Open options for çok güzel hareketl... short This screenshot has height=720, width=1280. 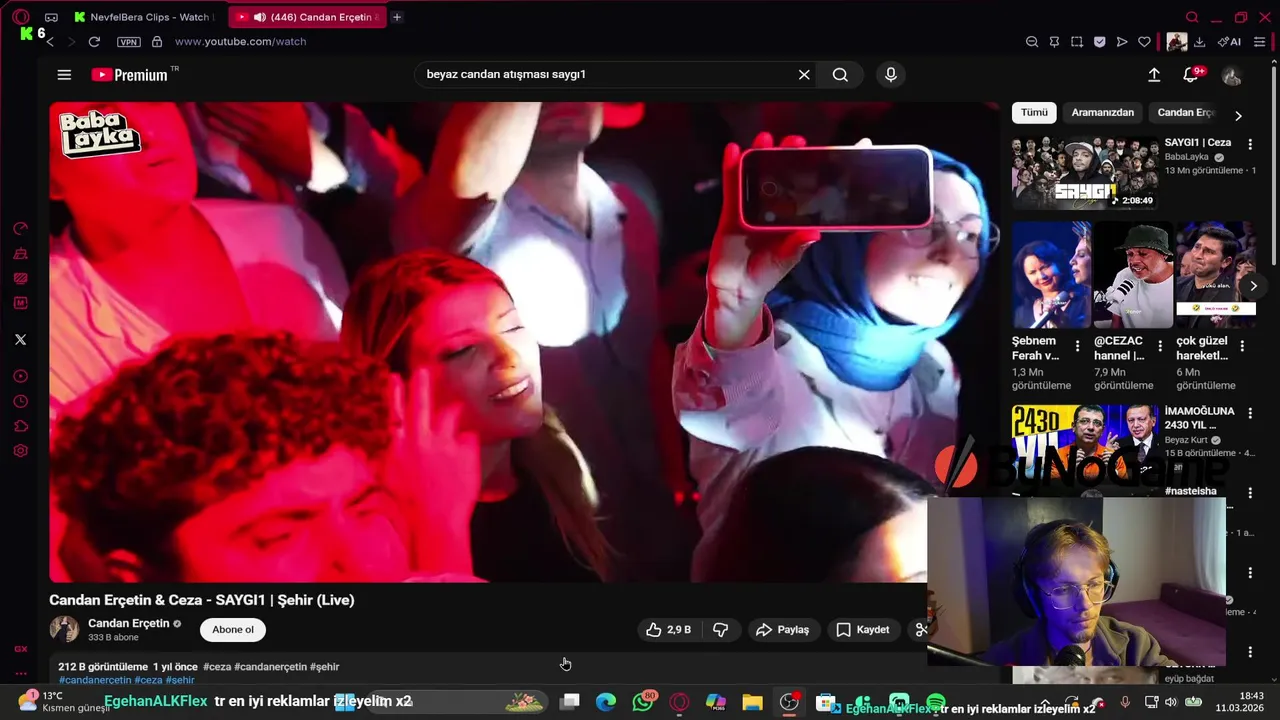[1242, 346]
